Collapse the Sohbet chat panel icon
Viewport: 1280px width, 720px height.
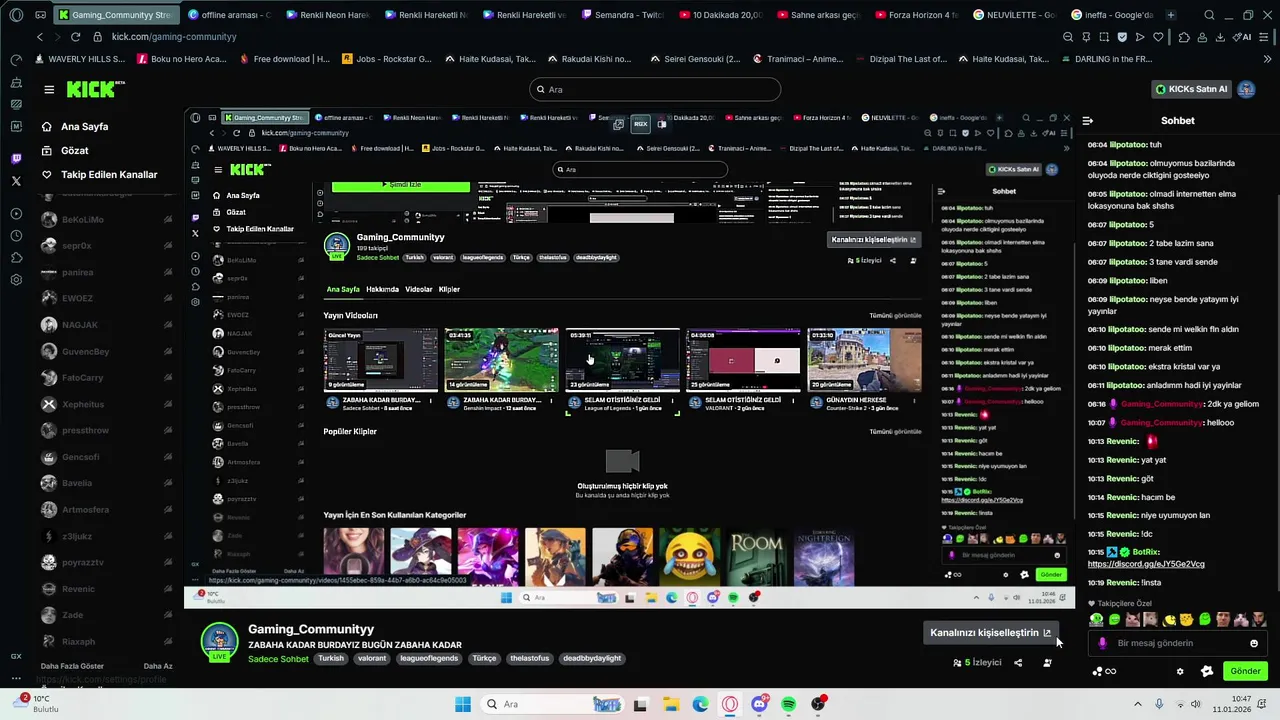[x=1088, y=121]
